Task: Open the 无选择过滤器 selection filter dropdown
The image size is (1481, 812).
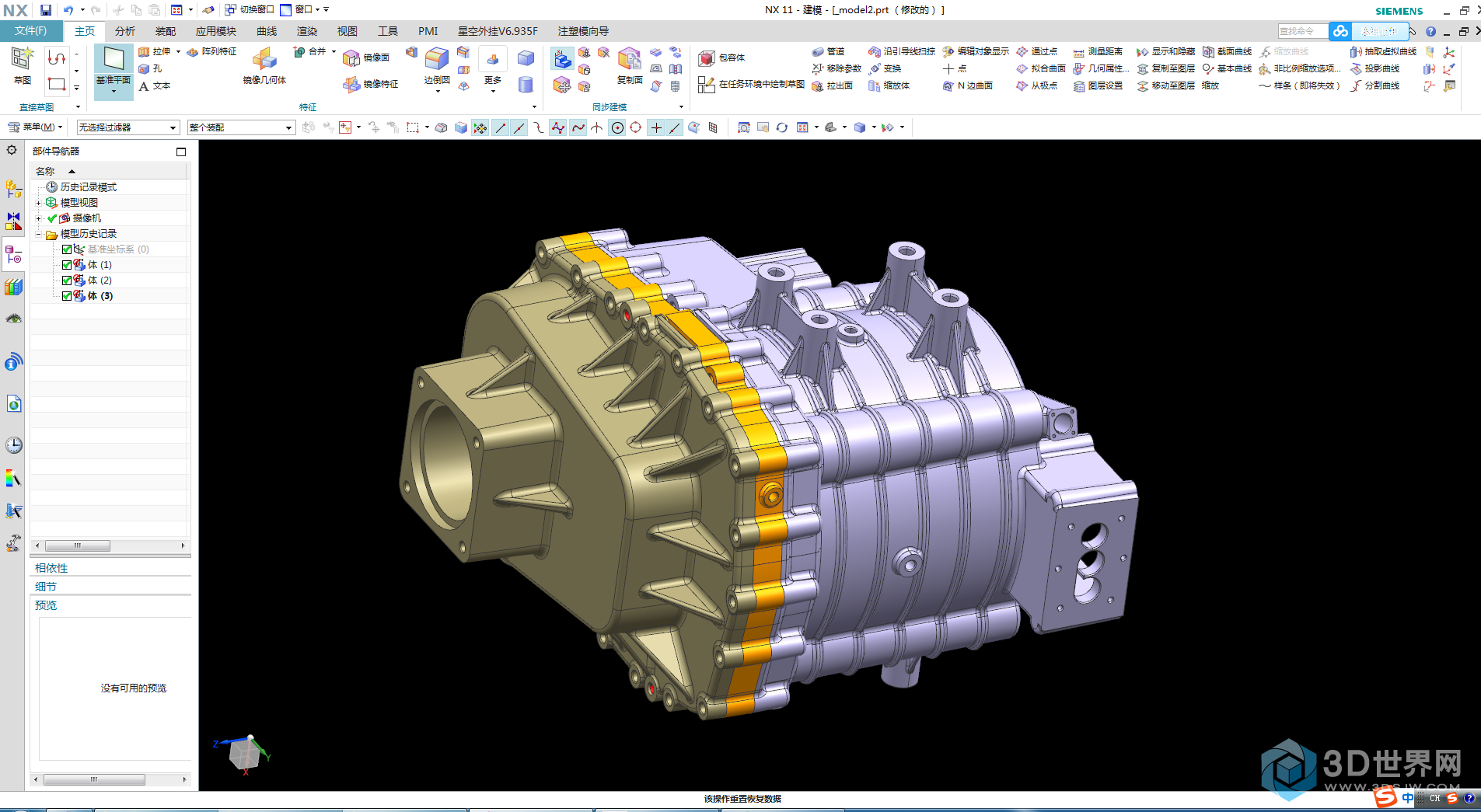Action: (x=128, y=127)
